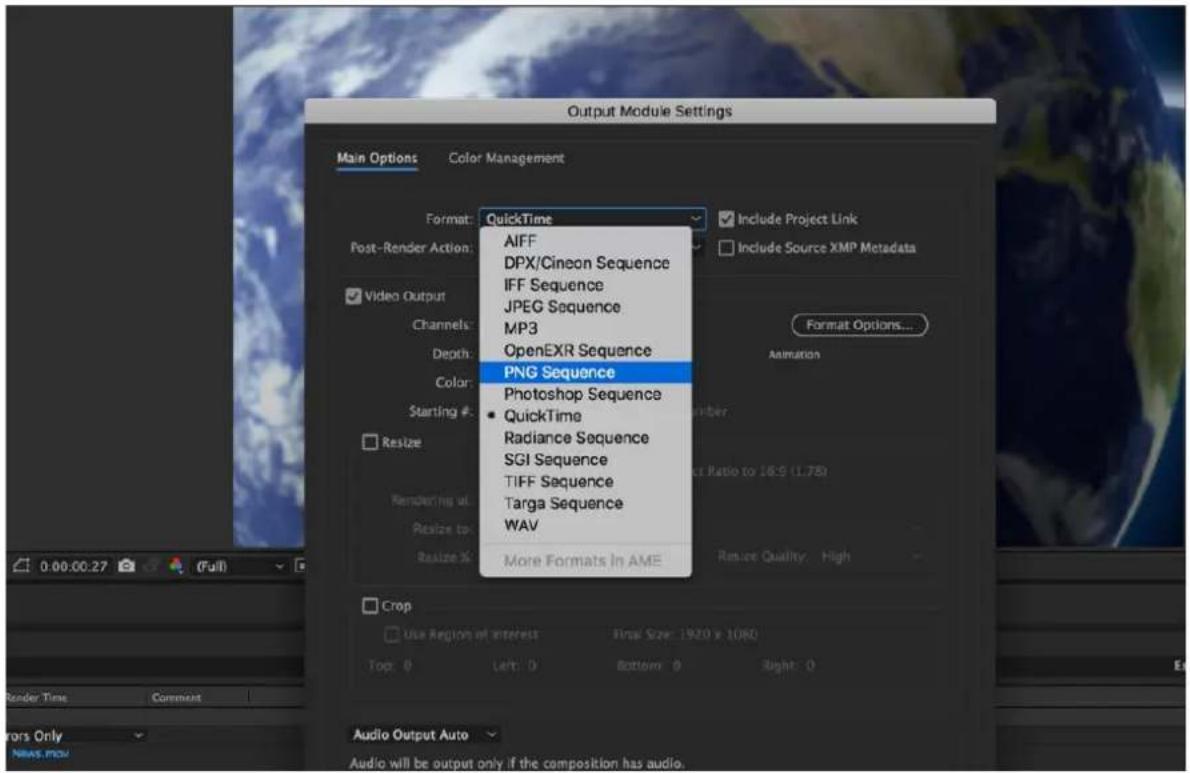
Task: Select AIFF from the format list
Action: click(x=585, y=240)
